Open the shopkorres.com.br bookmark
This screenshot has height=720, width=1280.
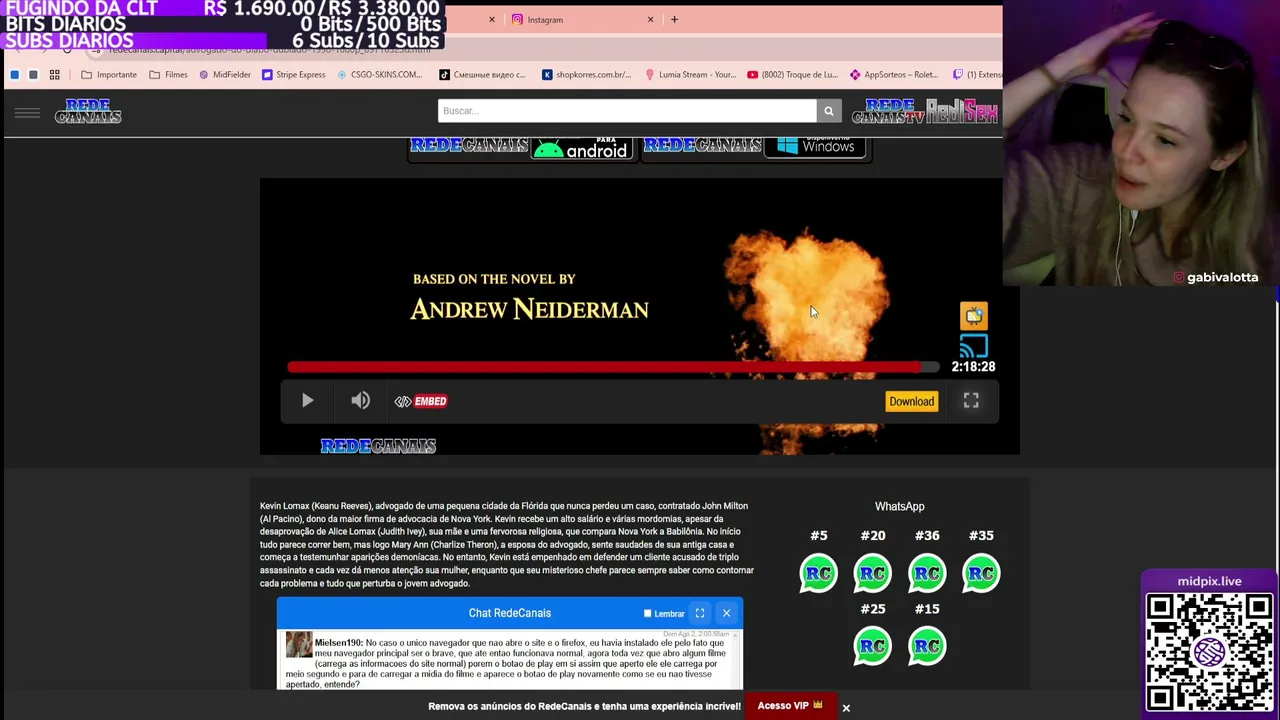point(586,75)
